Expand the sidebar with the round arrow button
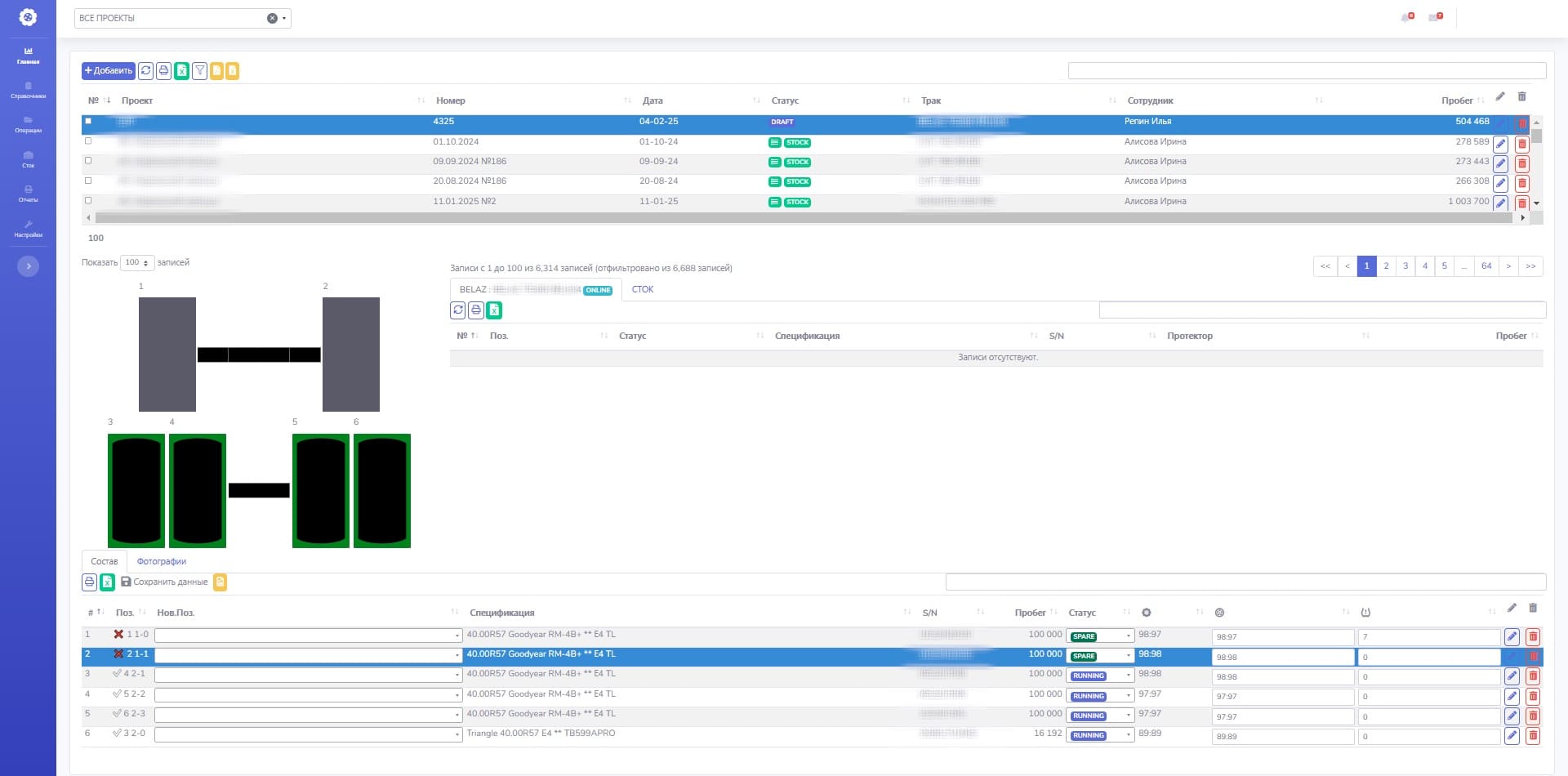 click(28, 265)
